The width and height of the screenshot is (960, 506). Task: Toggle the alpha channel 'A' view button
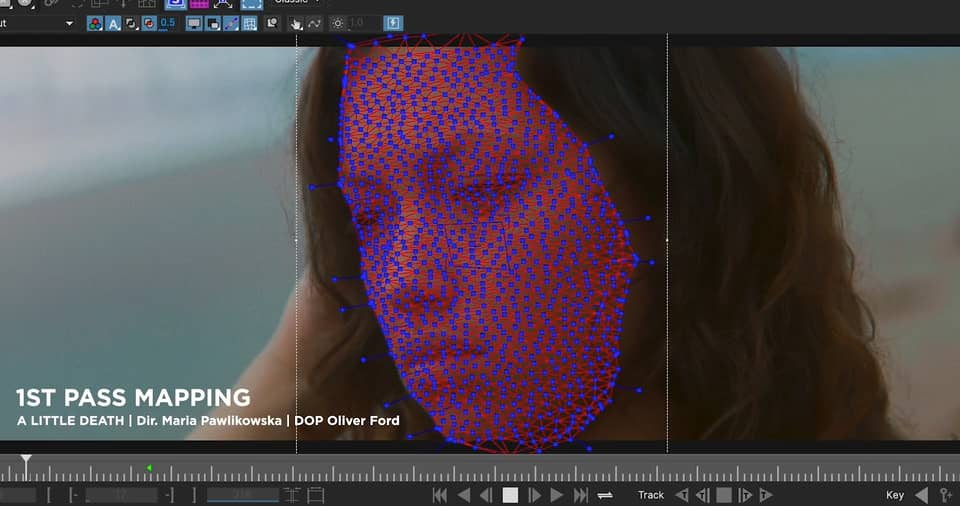tap(113, 24)
